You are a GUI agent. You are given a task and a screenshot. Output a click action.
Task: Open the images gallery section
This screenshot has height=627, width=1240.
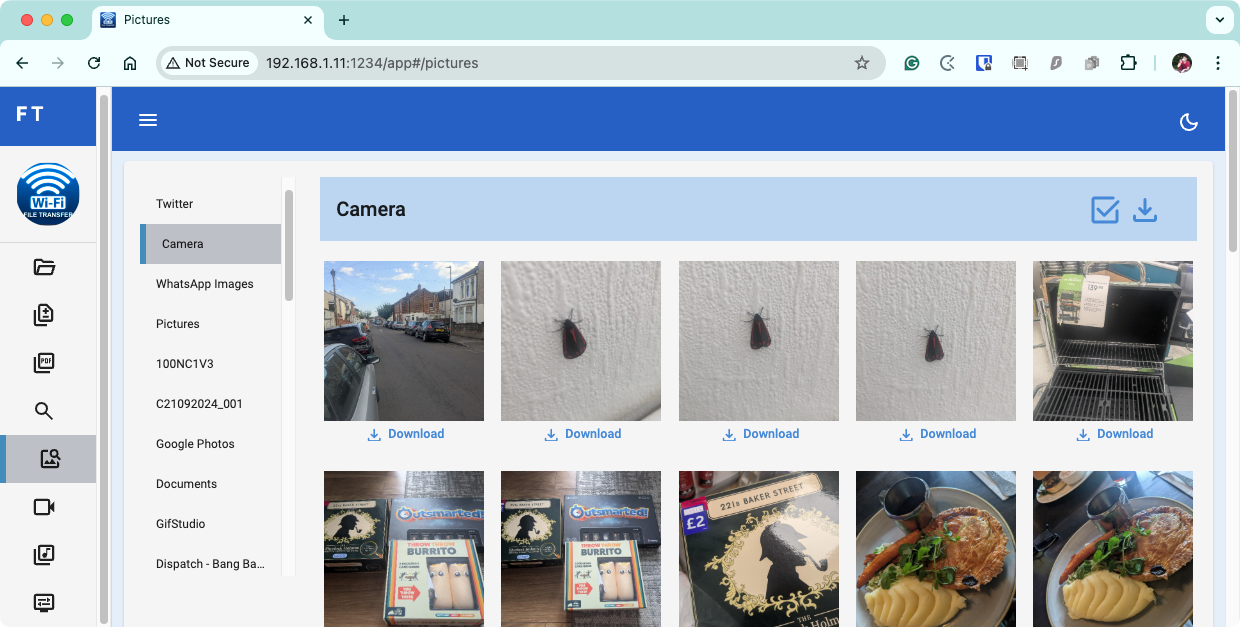click(43, 459)
